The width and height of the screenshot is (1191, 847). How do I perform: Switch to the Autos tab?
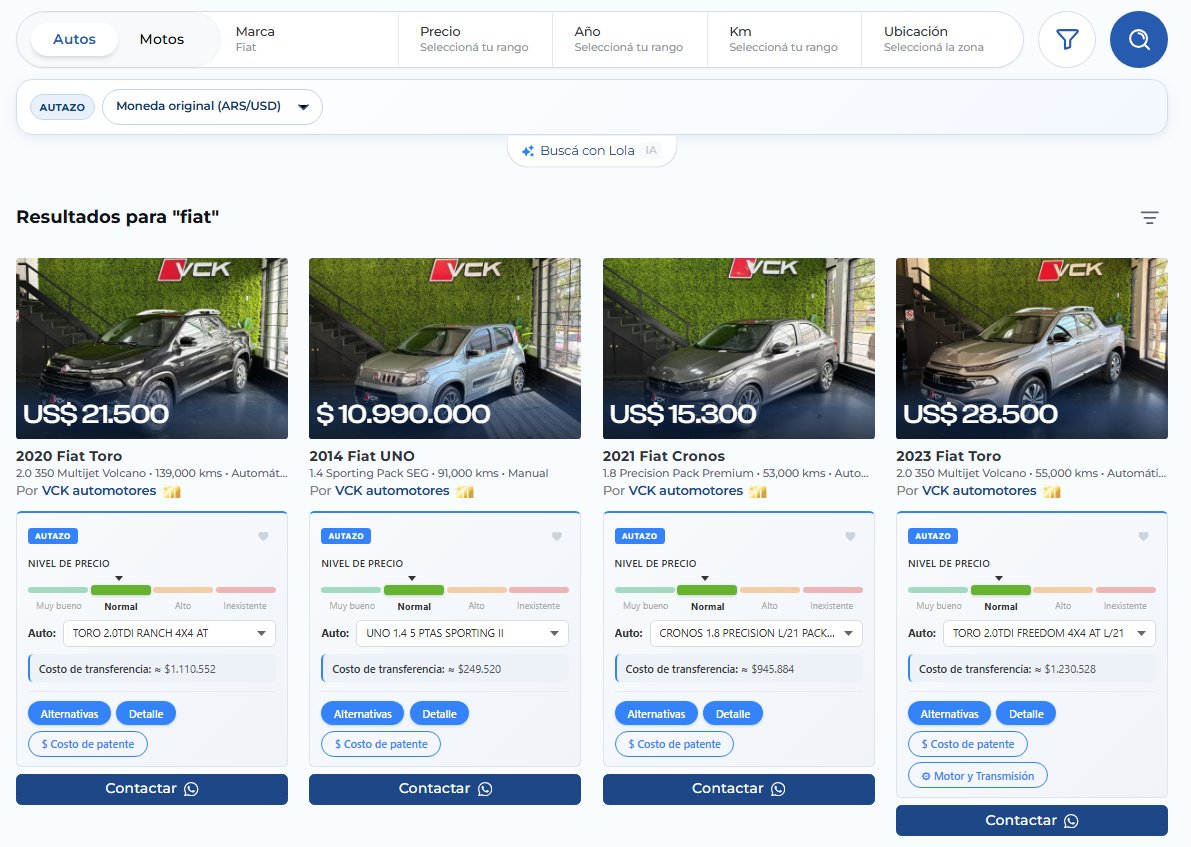click(74, 40)
